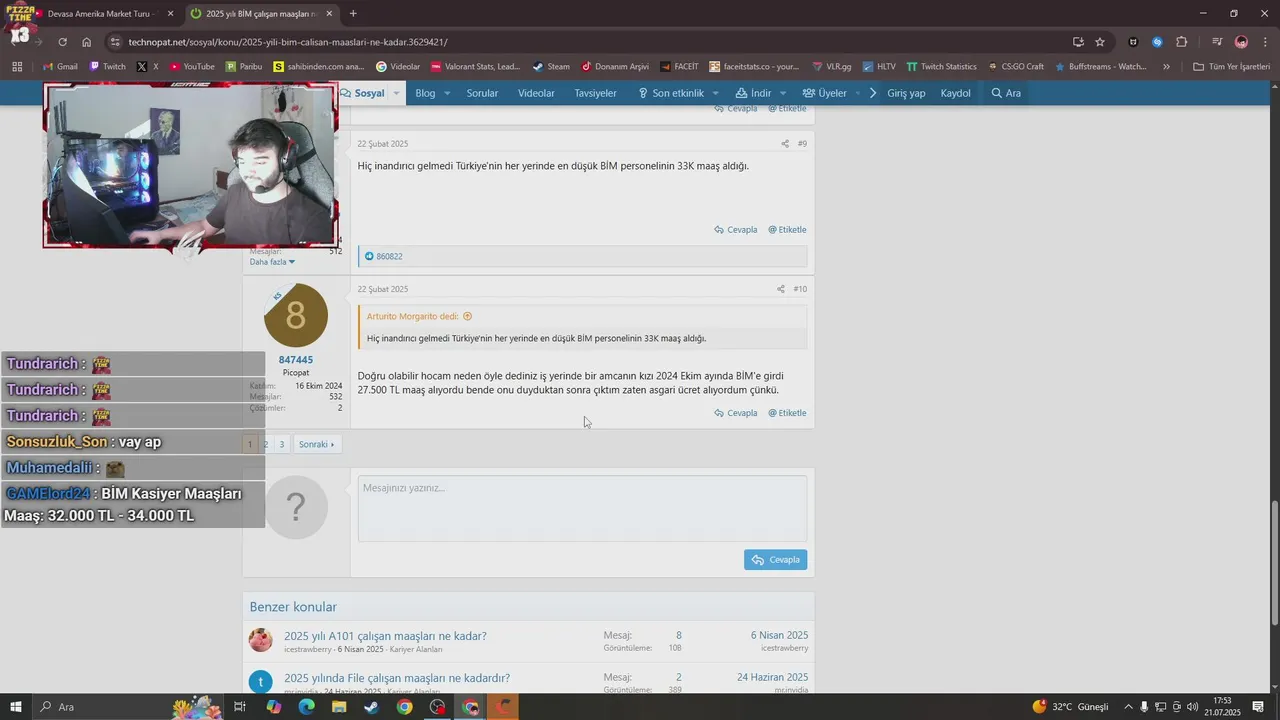Open user 847445's avatar
The height and width of the screenshot is (720, 1280).
point(296,316)
